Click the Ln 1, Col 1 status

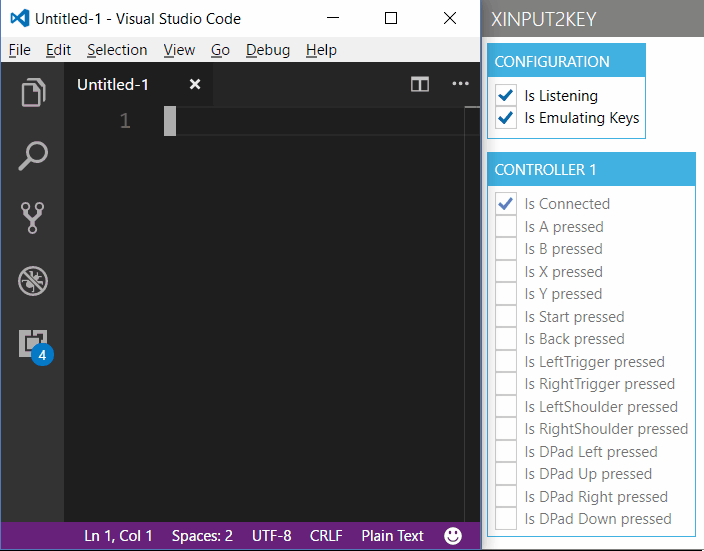tap(119, 536)
